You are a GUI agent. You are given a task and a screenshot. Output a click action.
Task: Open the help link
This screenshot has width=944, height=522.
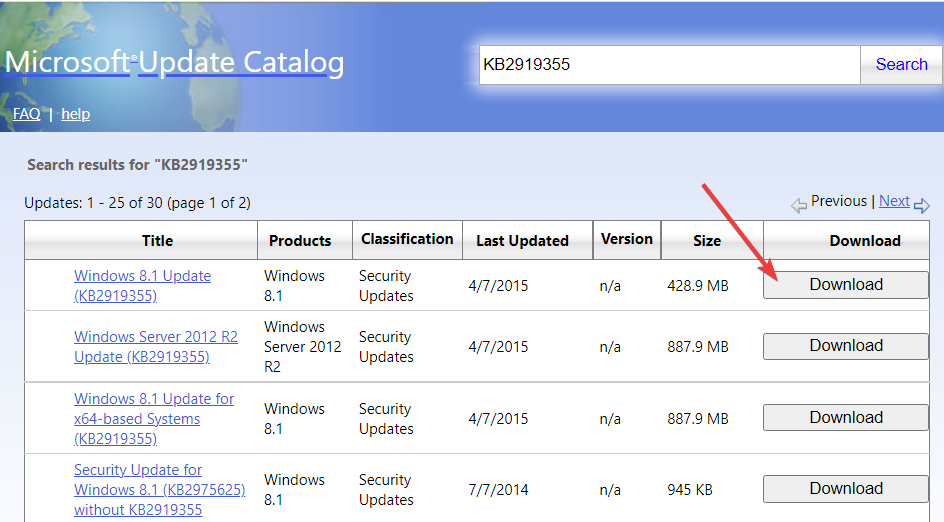[x=76, y=114]
